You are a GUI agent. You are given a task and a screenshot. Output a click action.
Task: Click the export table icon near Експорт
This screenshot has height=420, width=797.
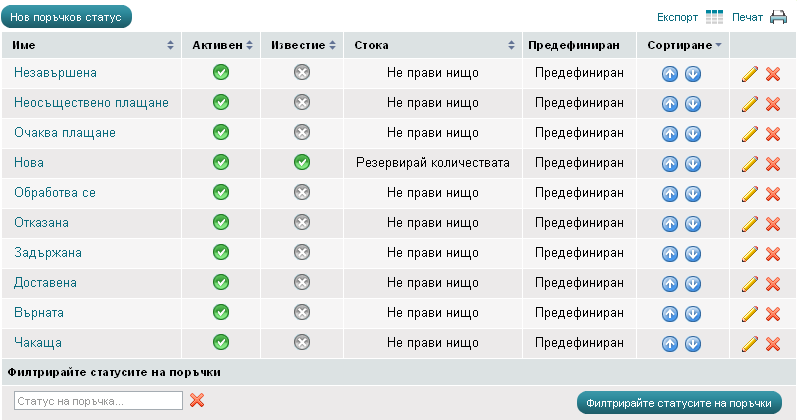(714, 17)
